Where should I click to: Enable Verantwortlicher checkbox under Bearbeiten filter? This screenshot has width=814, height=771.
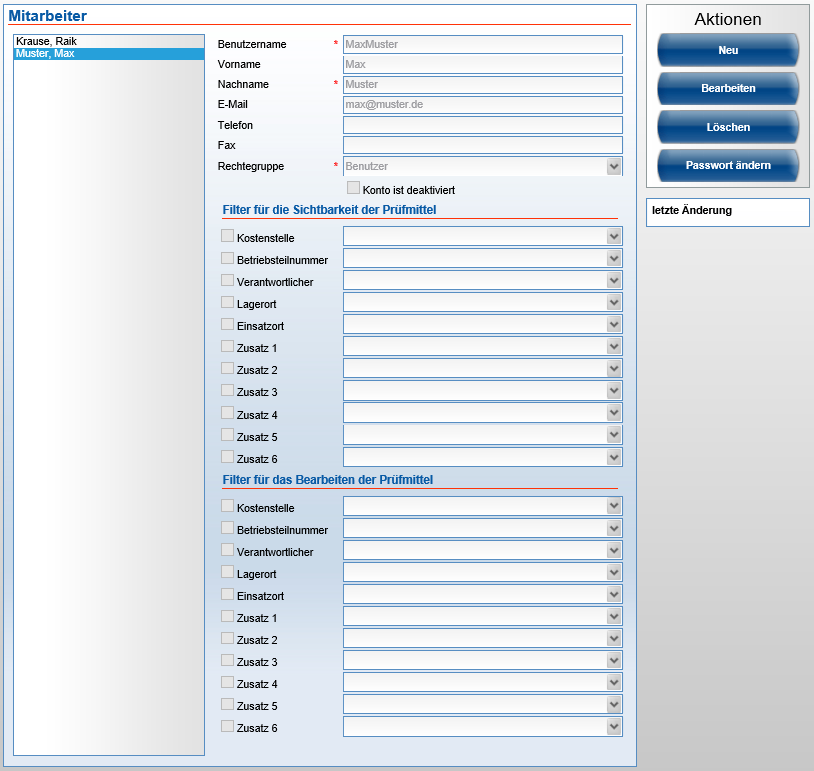[227, 549]
